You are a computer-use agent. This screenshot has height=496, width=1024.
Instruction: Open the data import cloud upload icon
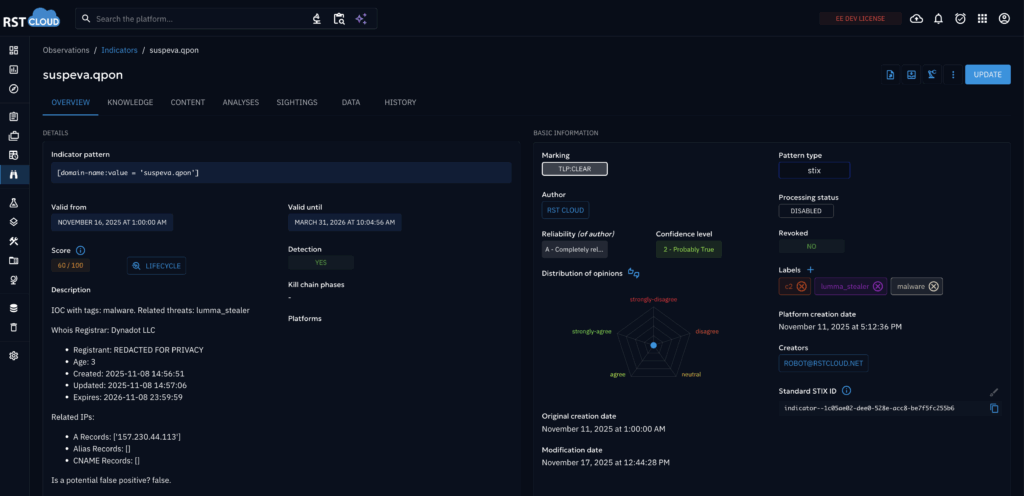916,18
